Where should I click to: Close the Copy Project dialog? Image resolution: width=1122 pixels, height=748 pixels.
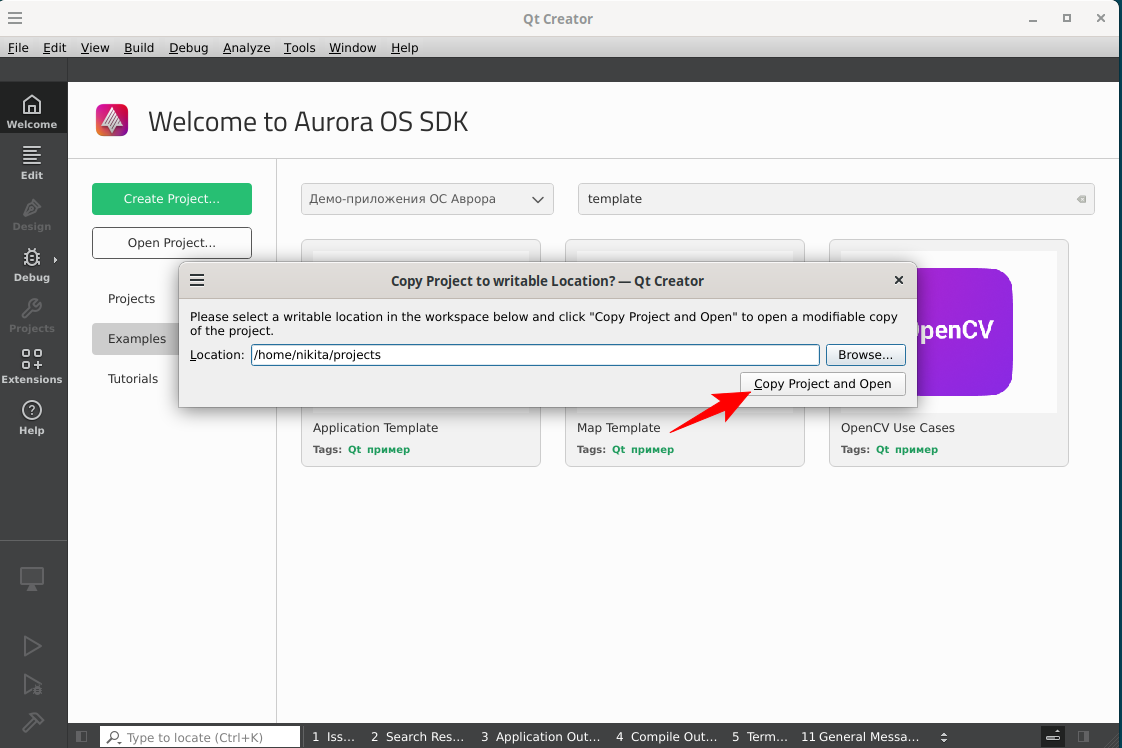pyautogui.click(x=899, y=280)
